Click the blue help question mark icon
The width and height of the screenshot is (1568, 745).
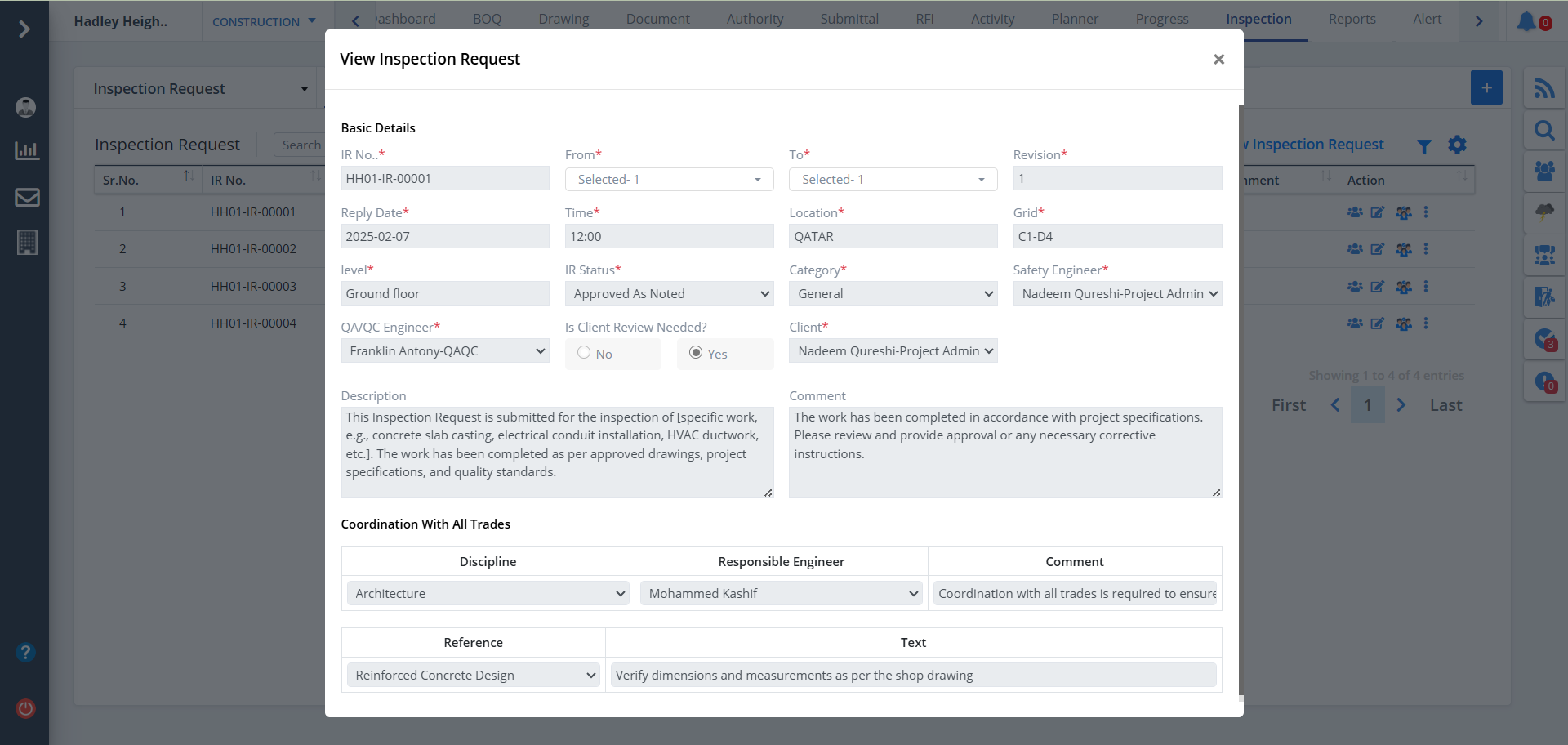tap(26, 653)
